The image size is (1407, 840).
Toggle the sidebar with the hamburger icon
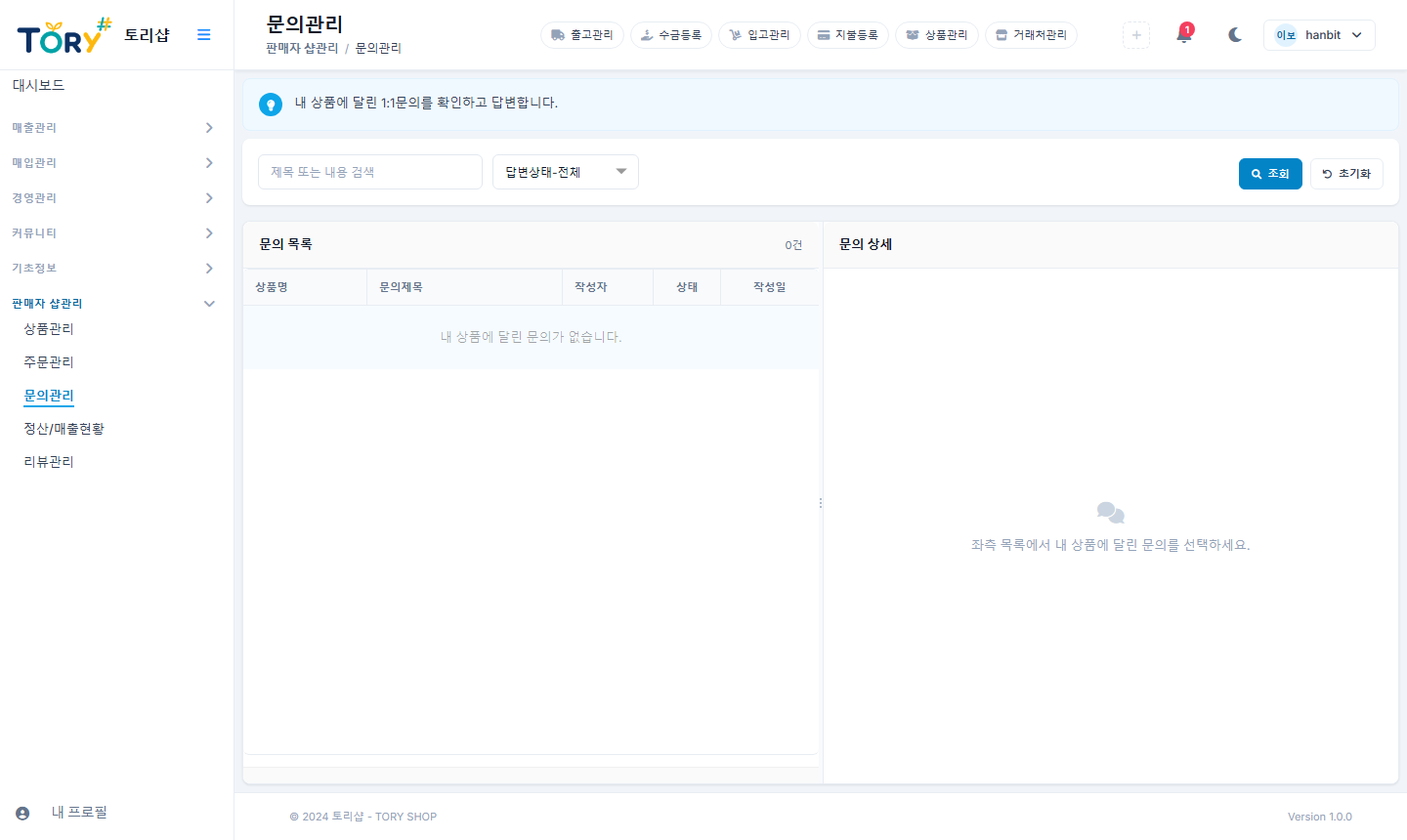[204, 35]
